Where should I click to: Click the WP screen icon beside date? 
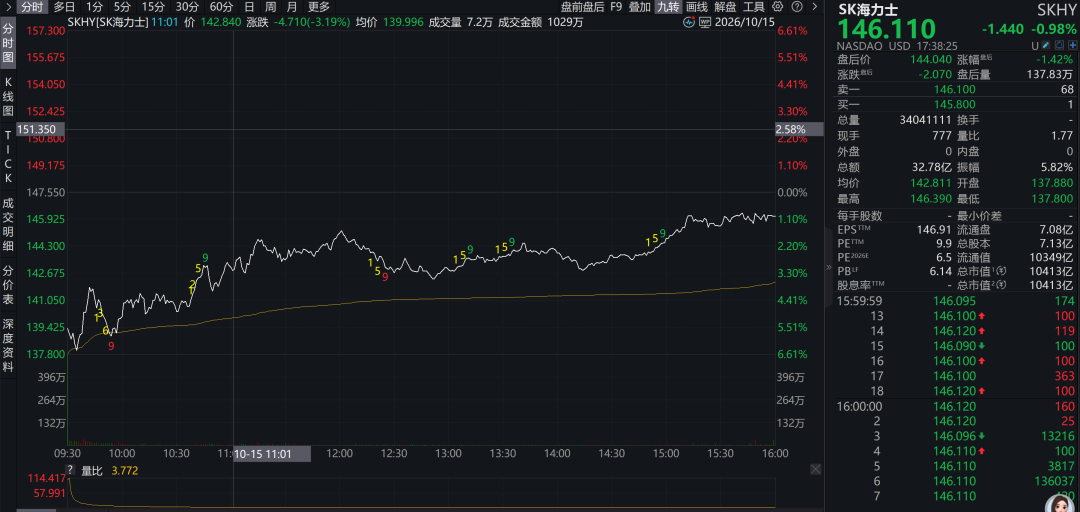click(x=705, y=21)
